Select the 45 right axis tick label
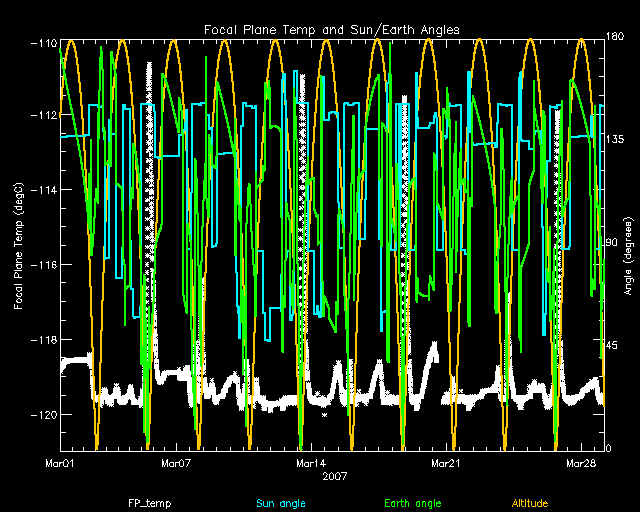Image resolution: width=640 pixels, height=512 pixels. point(613,345)
